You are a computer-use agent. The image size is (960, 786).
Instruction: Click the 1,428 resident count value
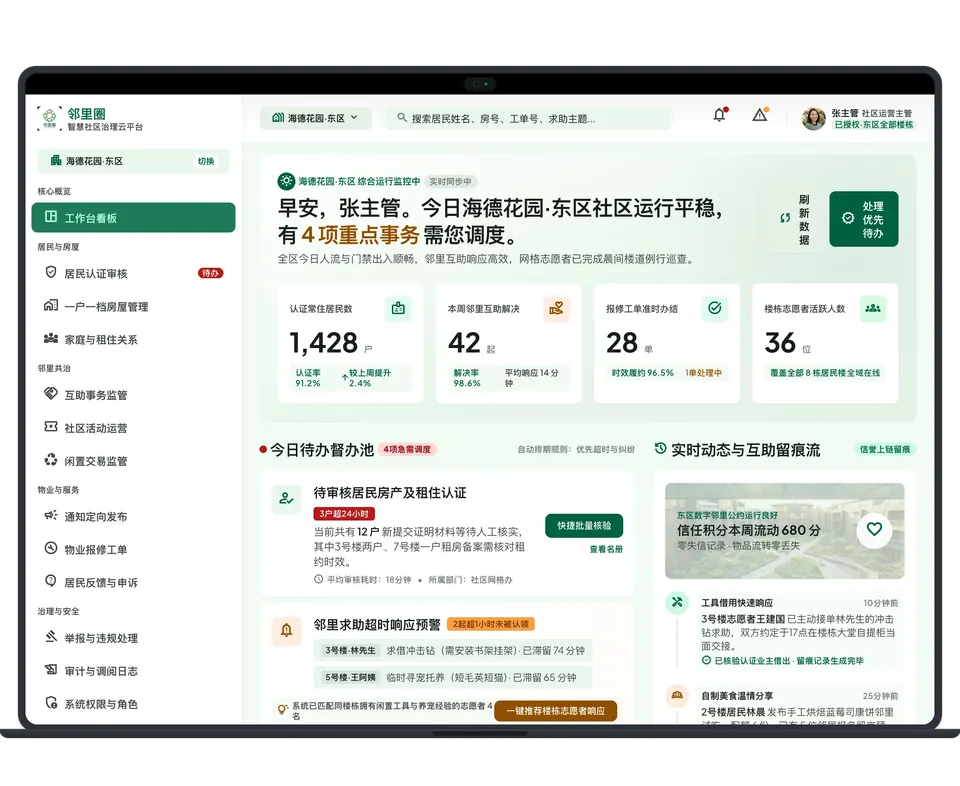point(323,343)
